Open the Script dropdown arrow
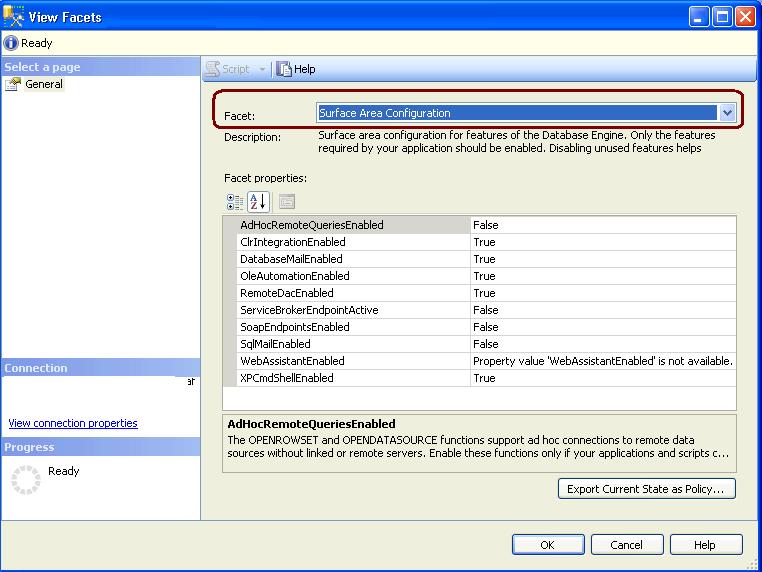 (x=263, y=69)
